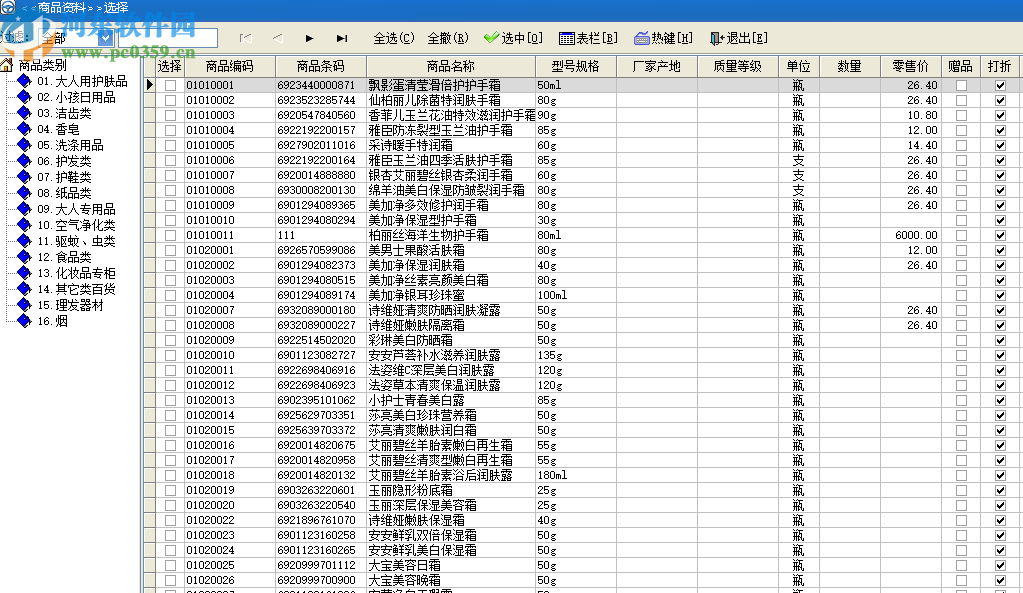Click the 单位 column header
This screenshot has height=593, width=1023.
pos(798,66)
